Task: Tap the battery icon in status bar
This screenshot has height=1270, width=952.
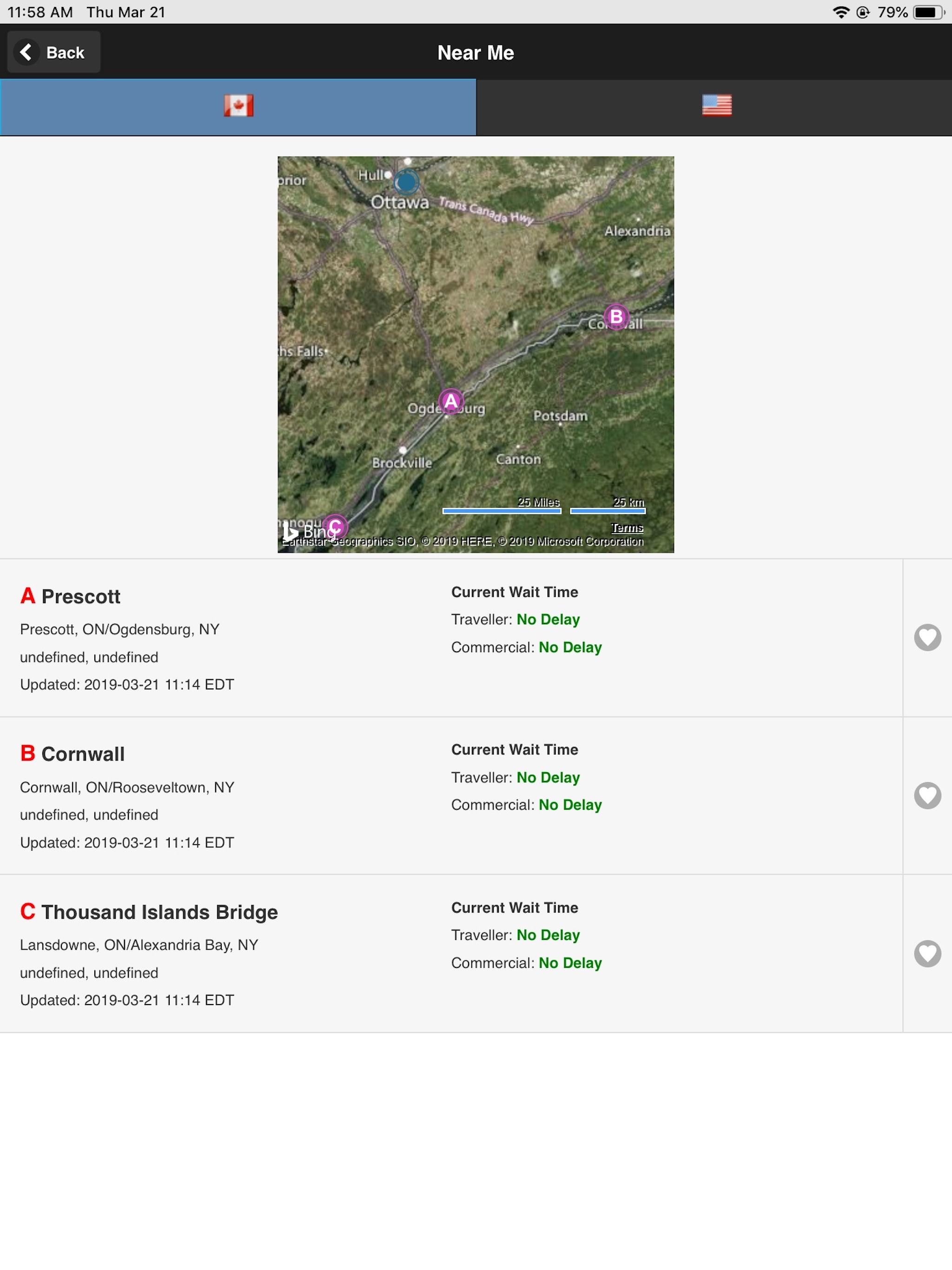Action: (x=927, y=12)
